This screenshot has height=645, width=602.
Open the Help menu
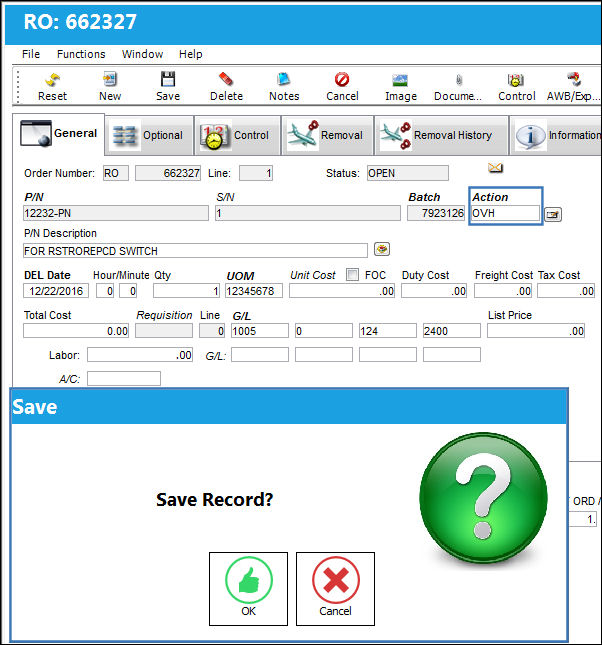click(x=191, y=54)
